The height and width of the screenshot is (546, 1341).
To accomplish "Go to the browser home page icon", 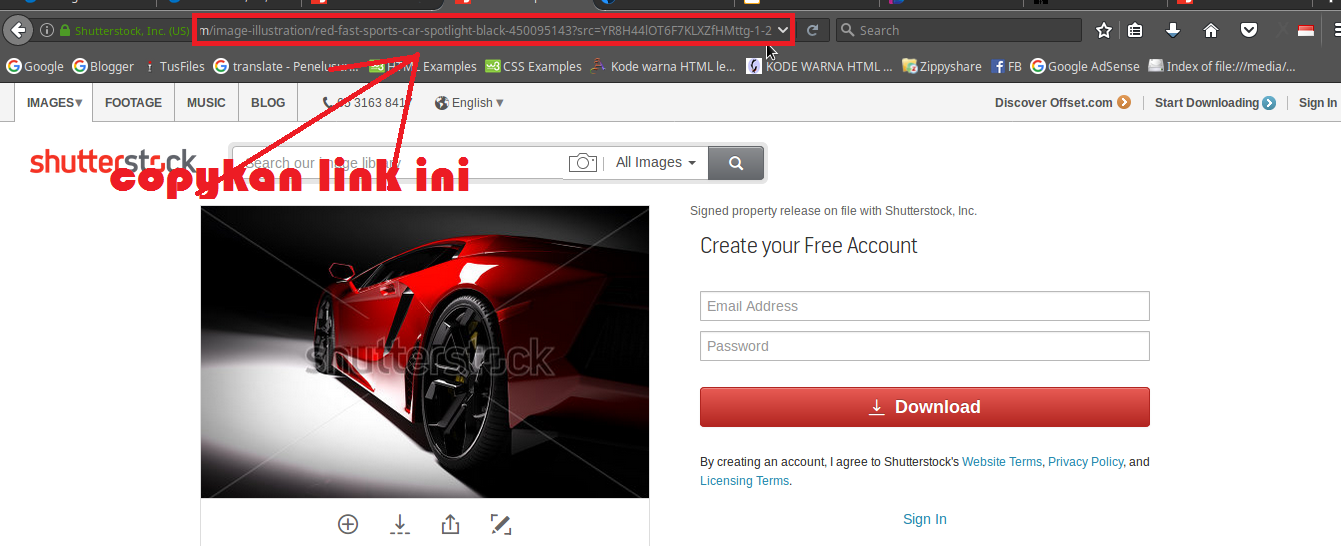I will click(x=1211, y=31).
